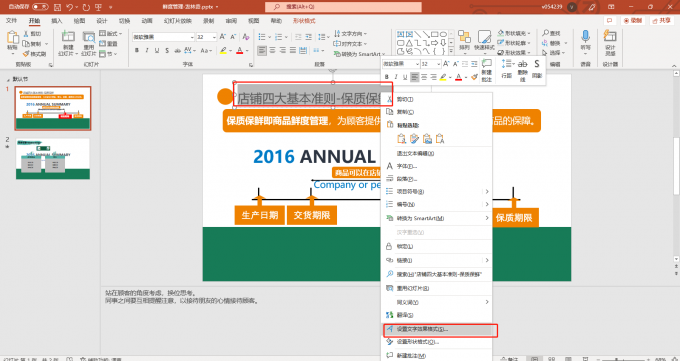This screenshot has width=680, height=361.
Task: Click the yellow highlight color swatch in ribbon
Action: tap(223, 51)
